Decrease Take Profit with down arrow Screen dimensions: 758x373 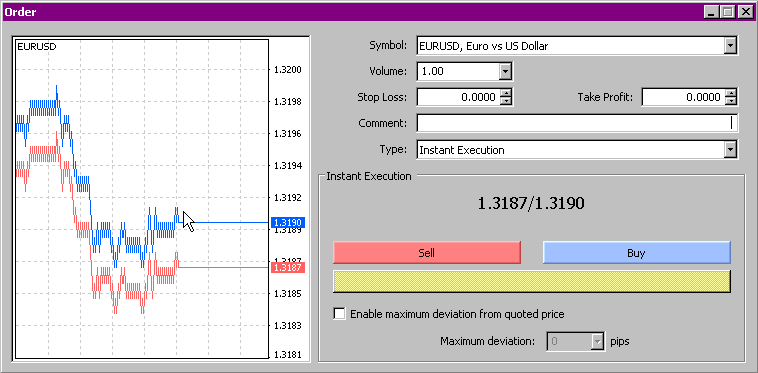(730, 101)
